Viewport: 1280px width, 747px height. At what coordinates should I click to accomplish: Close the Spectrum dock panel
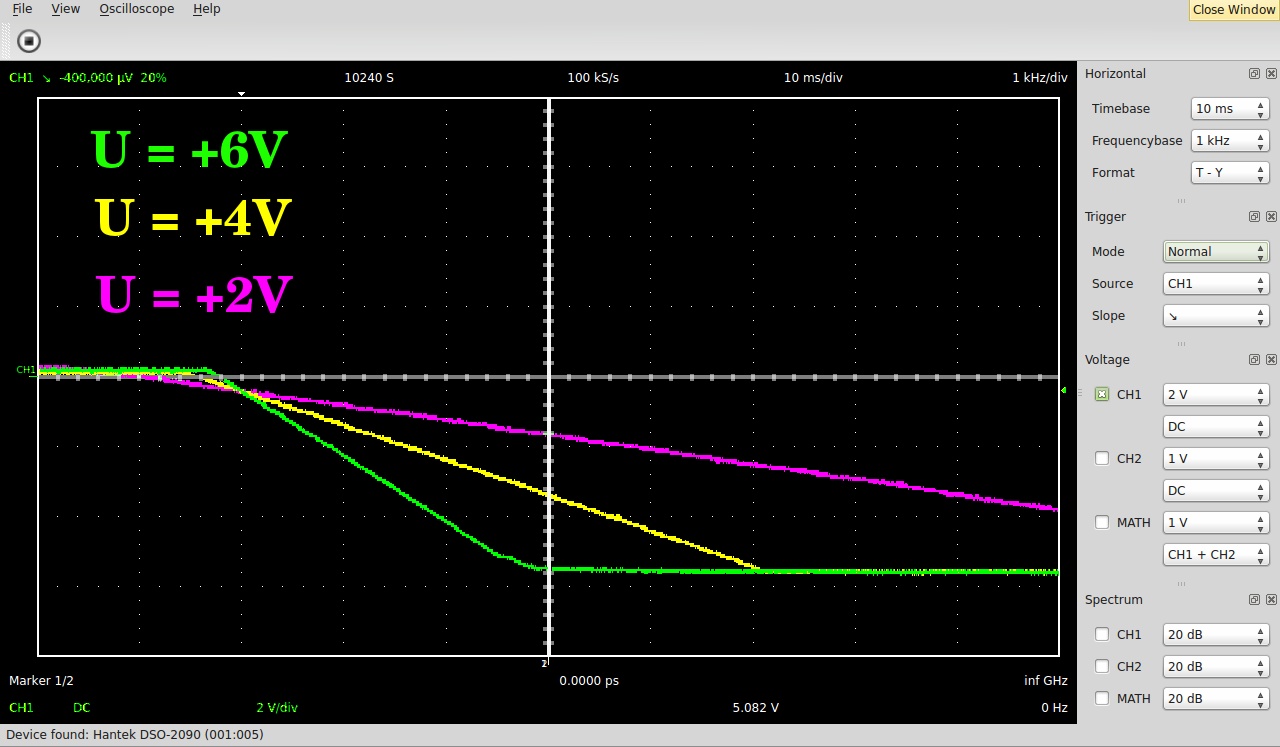(1271, 600)
